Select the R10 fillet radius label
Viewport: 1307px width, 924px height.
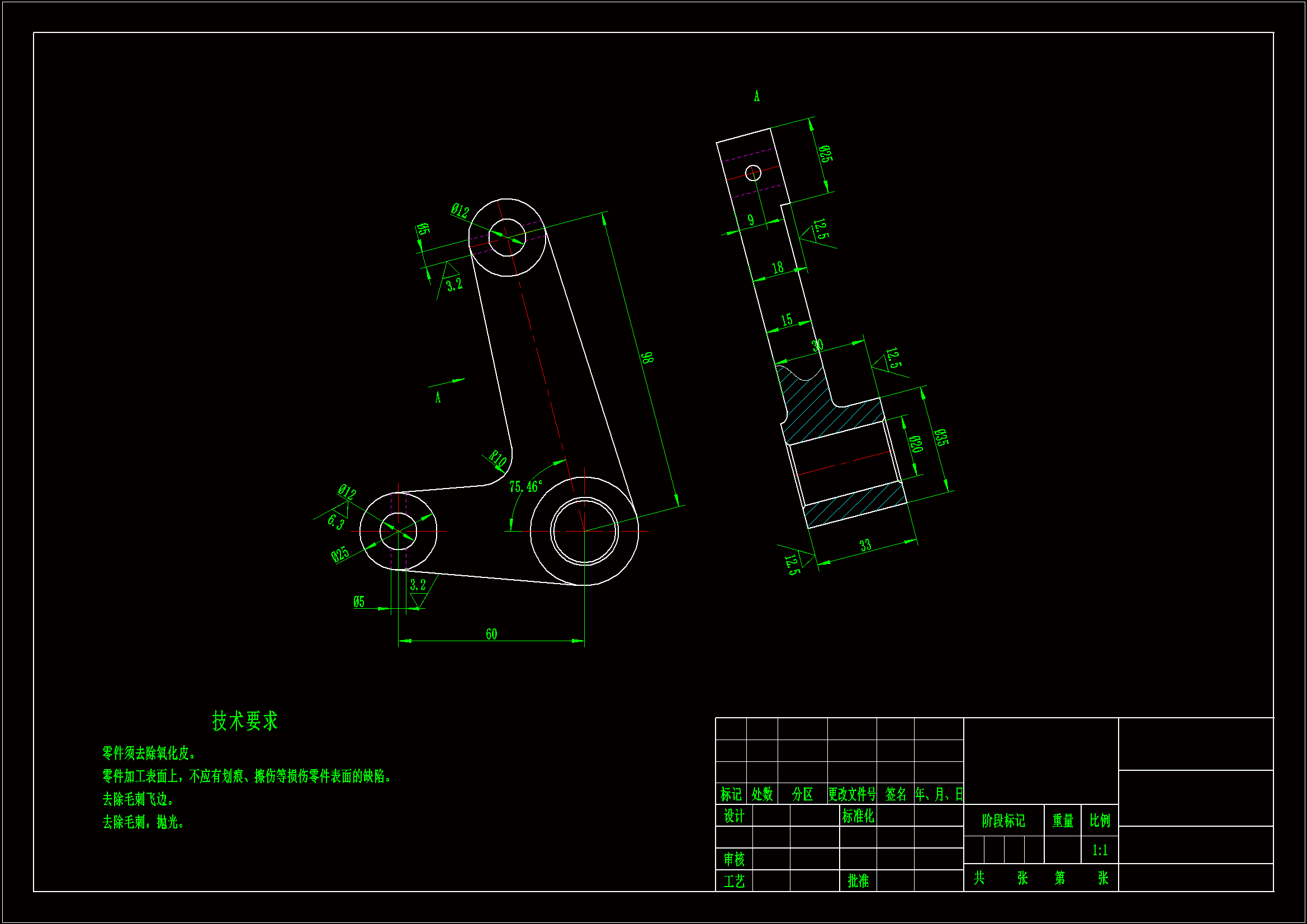[x=498, y=458]
